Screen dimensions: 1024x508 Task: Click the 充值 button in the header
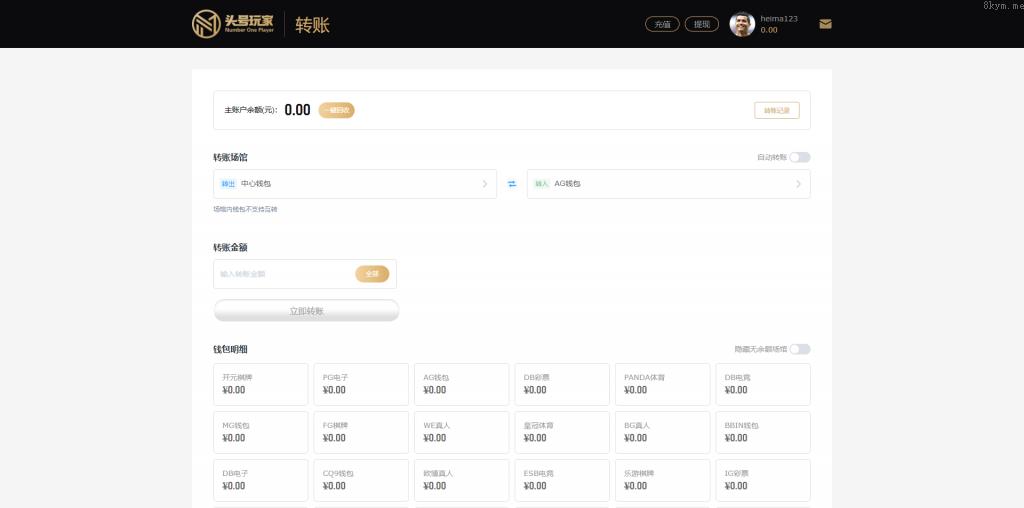click(x=662, y=24)
